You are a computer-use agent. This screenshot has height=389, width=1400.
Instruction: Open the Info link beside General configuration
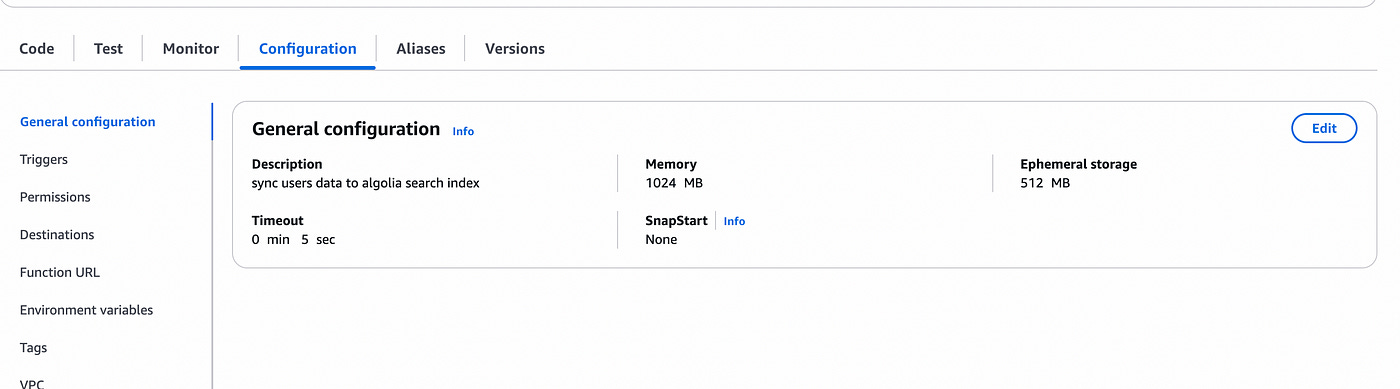pos(463,131)
